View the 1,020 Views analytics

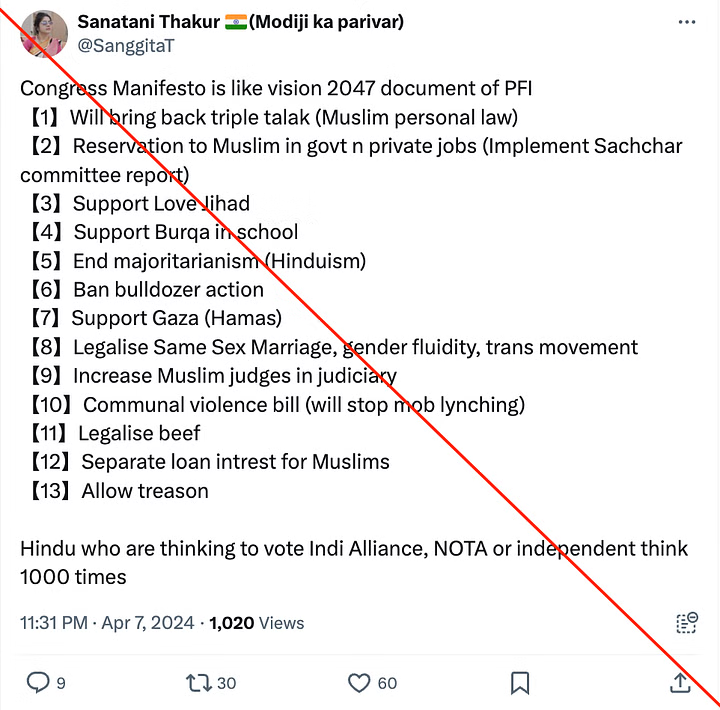(256, 622)
